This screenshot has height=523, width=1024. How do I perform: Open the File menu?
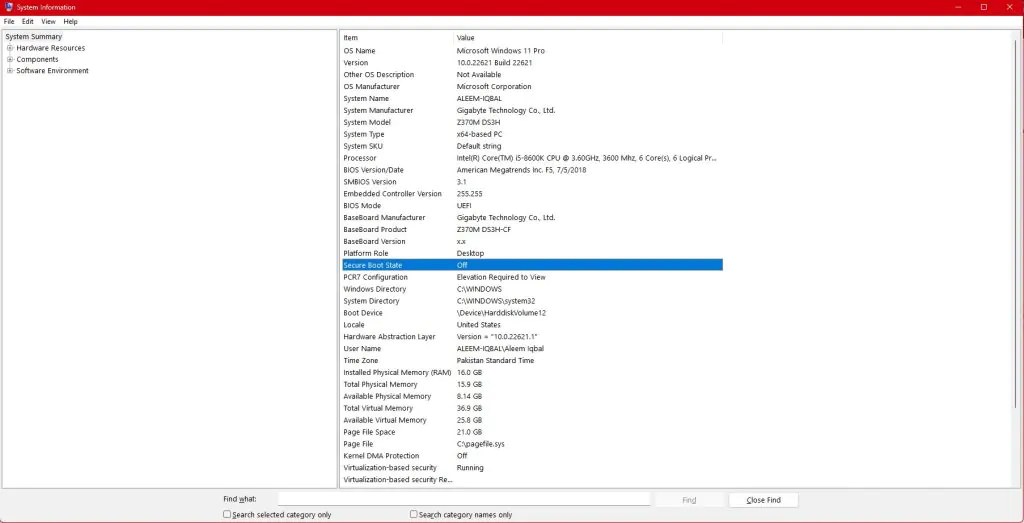[9, 22]
